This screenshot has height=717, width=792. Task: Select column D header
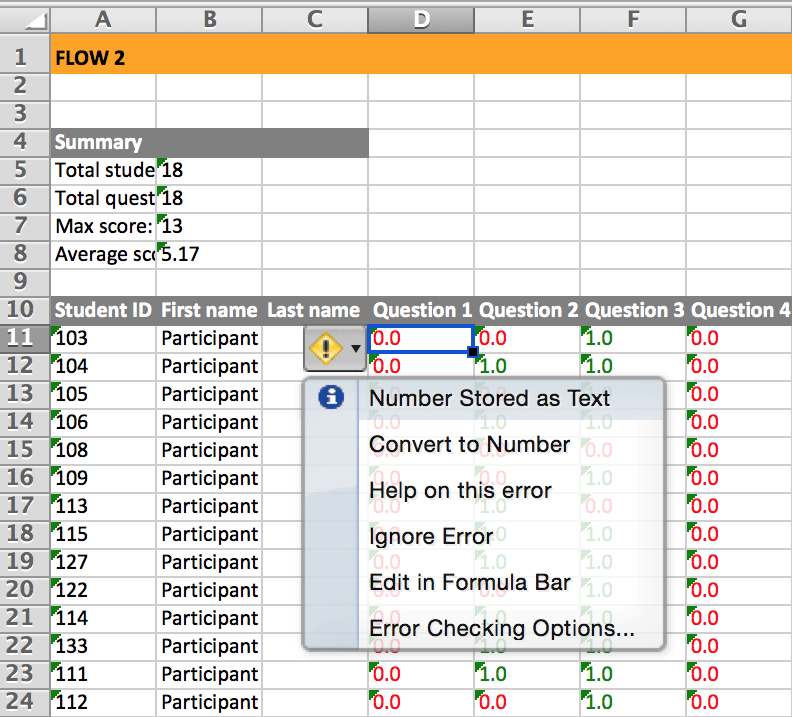421,19
